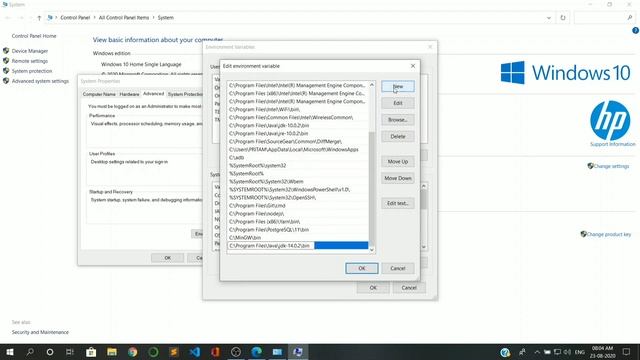Click OK in Environment Variables window
The image size is (640, 360).
[x=373, y=288]
